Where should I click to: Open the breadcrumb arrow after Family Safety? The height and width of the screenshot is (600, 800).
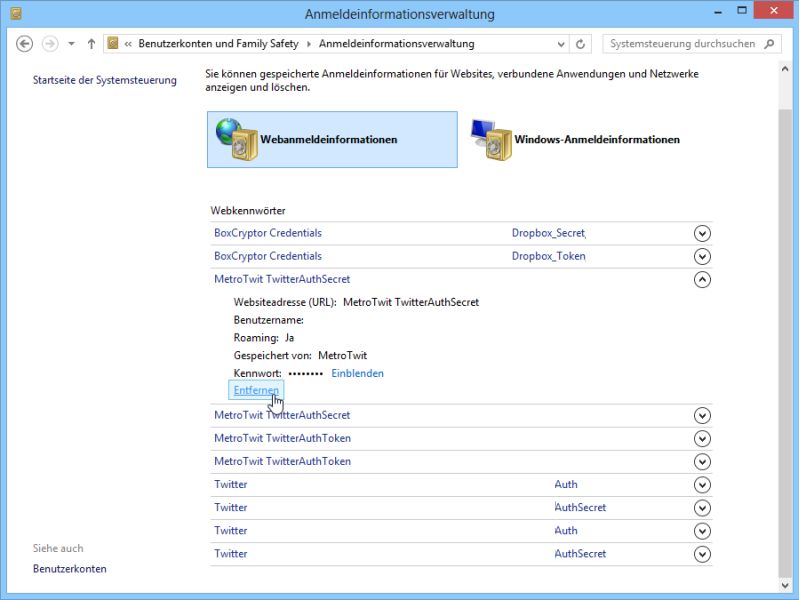(x=309, y=44)
